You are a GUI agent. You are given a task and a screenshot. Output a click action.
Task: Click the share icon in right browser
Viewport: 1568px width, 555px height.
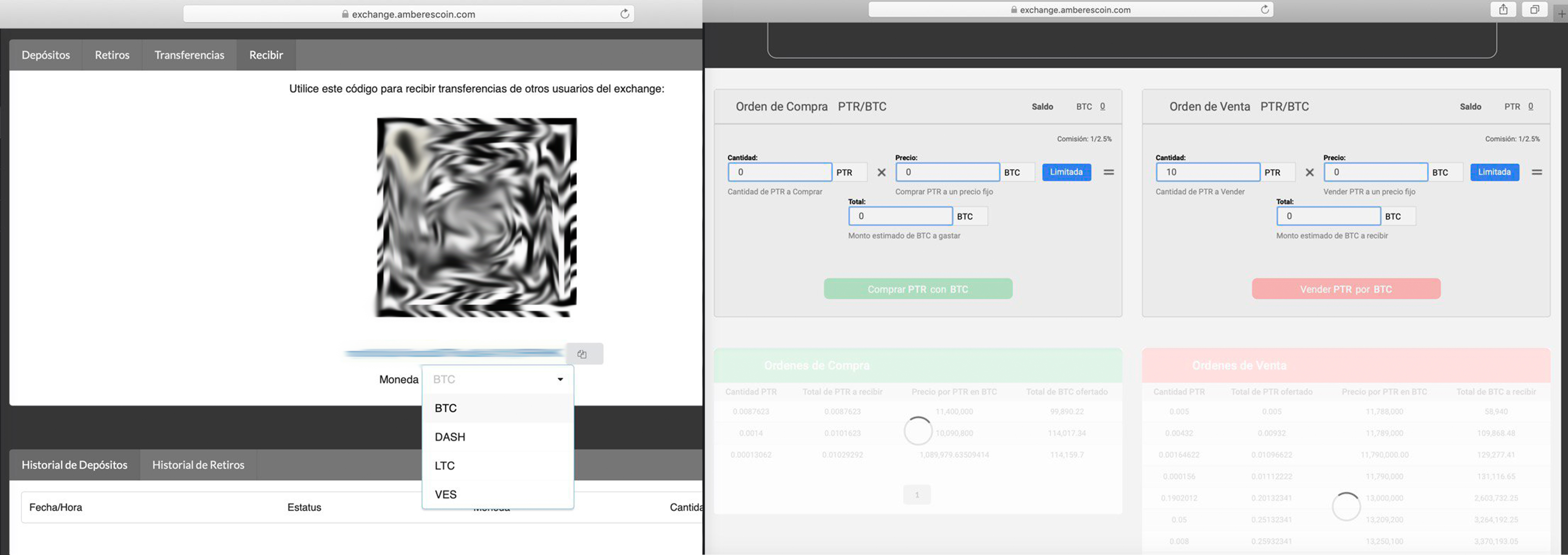pyautogui.click(x=1503, y=10)
